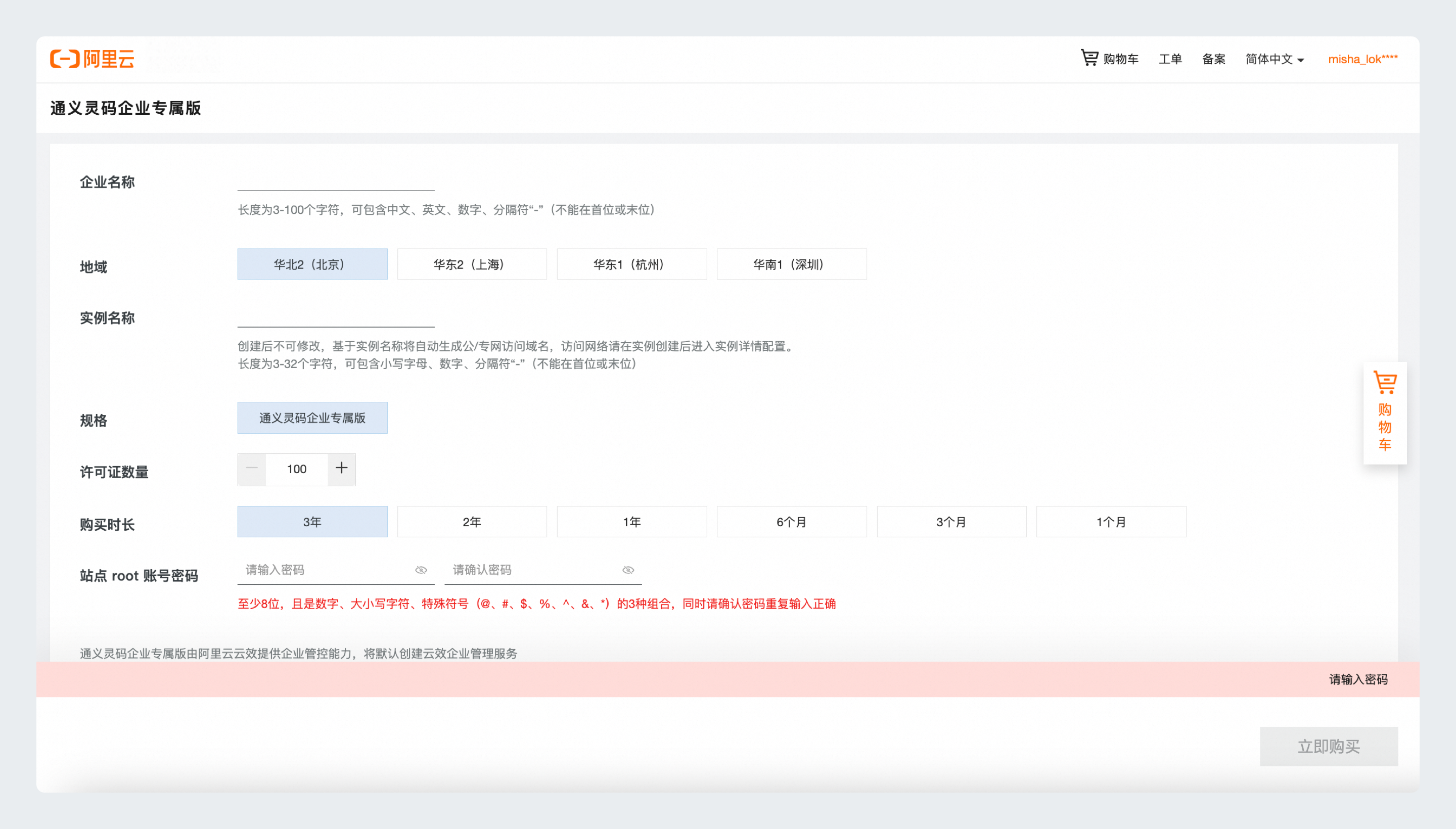The image size is (1456, 829).
Task: Click the 站点 root 账号密码 label
Action: [x=139, y=576]
